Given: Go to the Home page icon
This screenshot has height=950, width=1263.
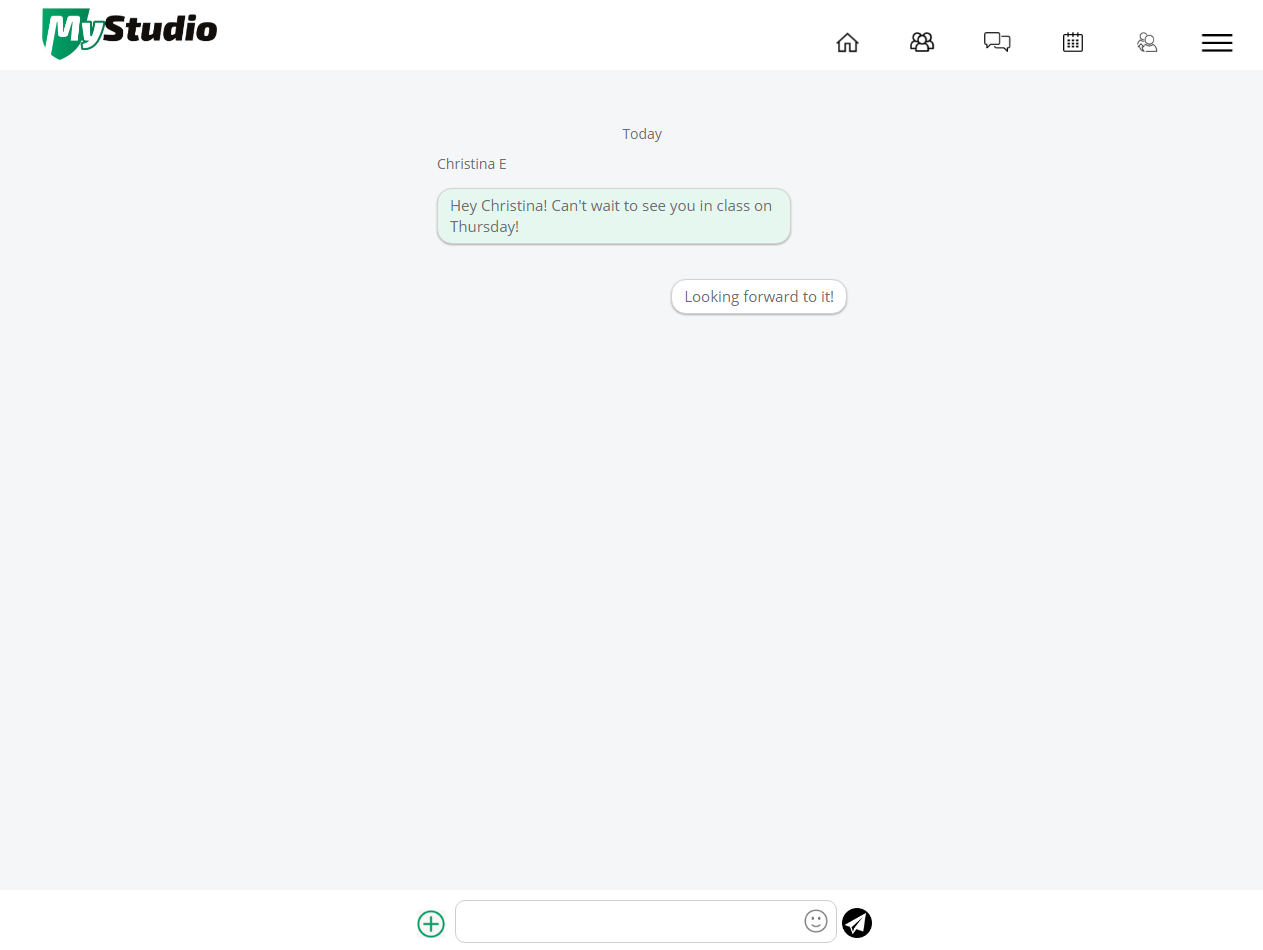Looking at the screenshot, I should pyautogui.click(x=847, y=42).
